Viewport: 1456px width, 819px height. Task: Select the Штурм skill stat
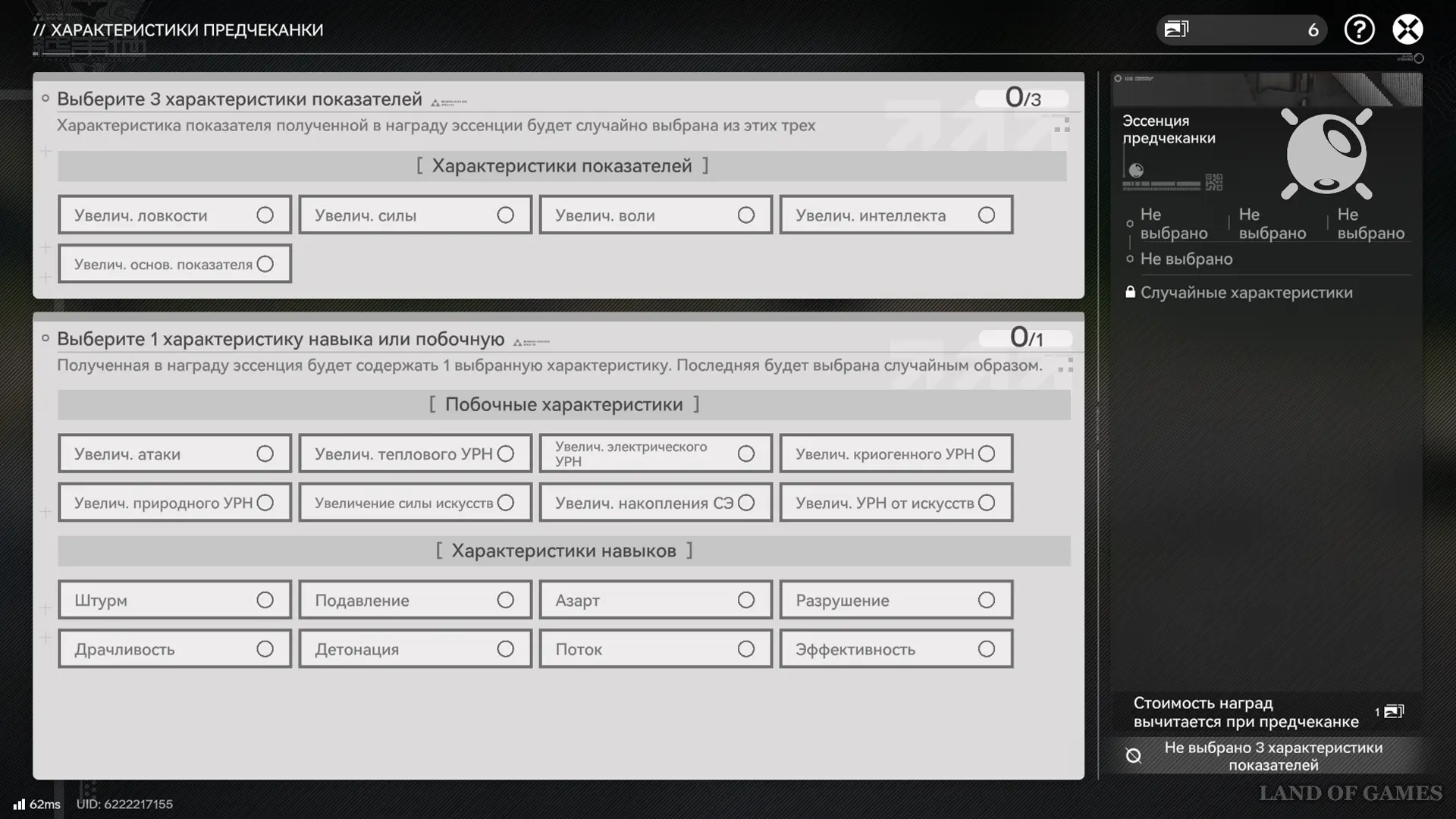(x=174, y=600)
